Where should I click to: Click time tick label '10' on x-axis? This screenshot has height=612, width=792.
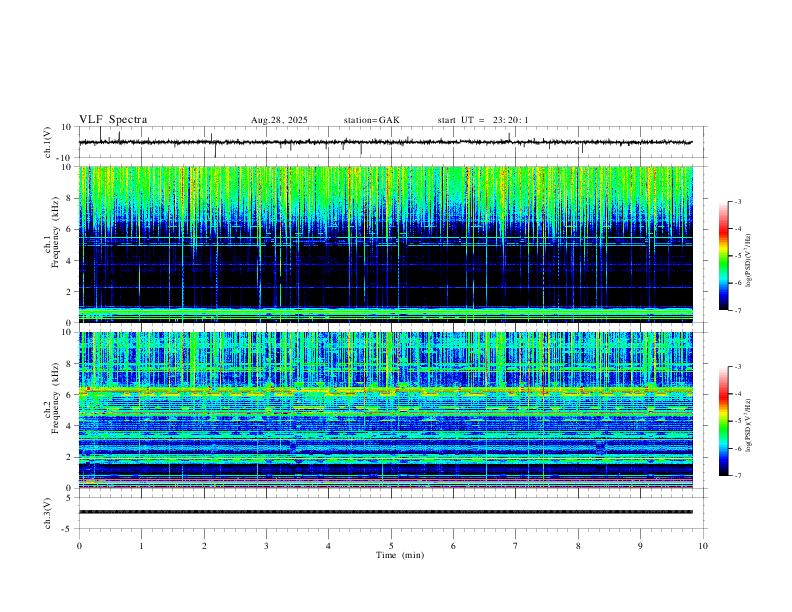coord(703,546)
